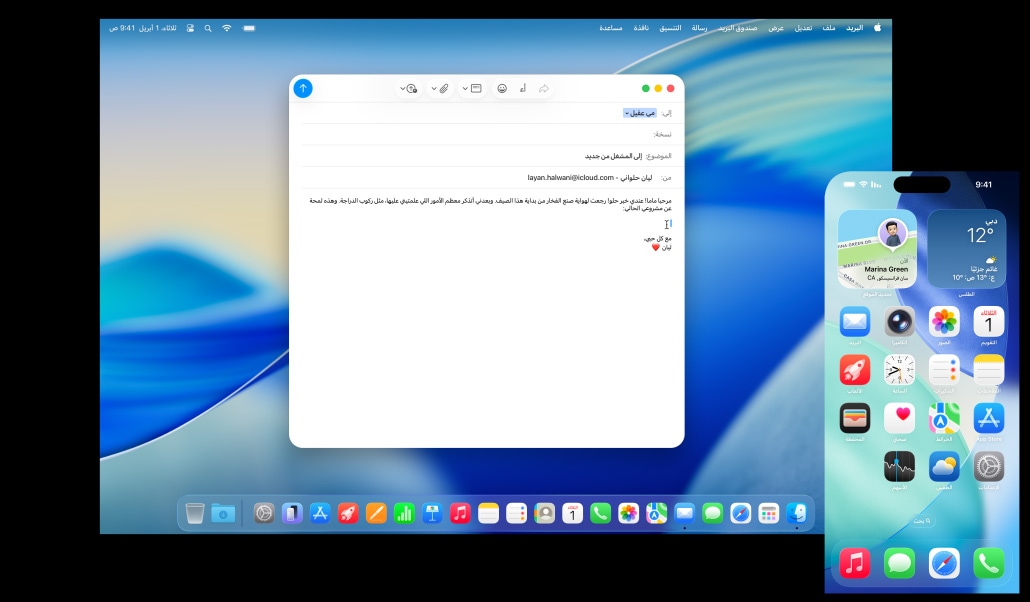Tap the بحث search button on iPhone

(x=921, y=520)
